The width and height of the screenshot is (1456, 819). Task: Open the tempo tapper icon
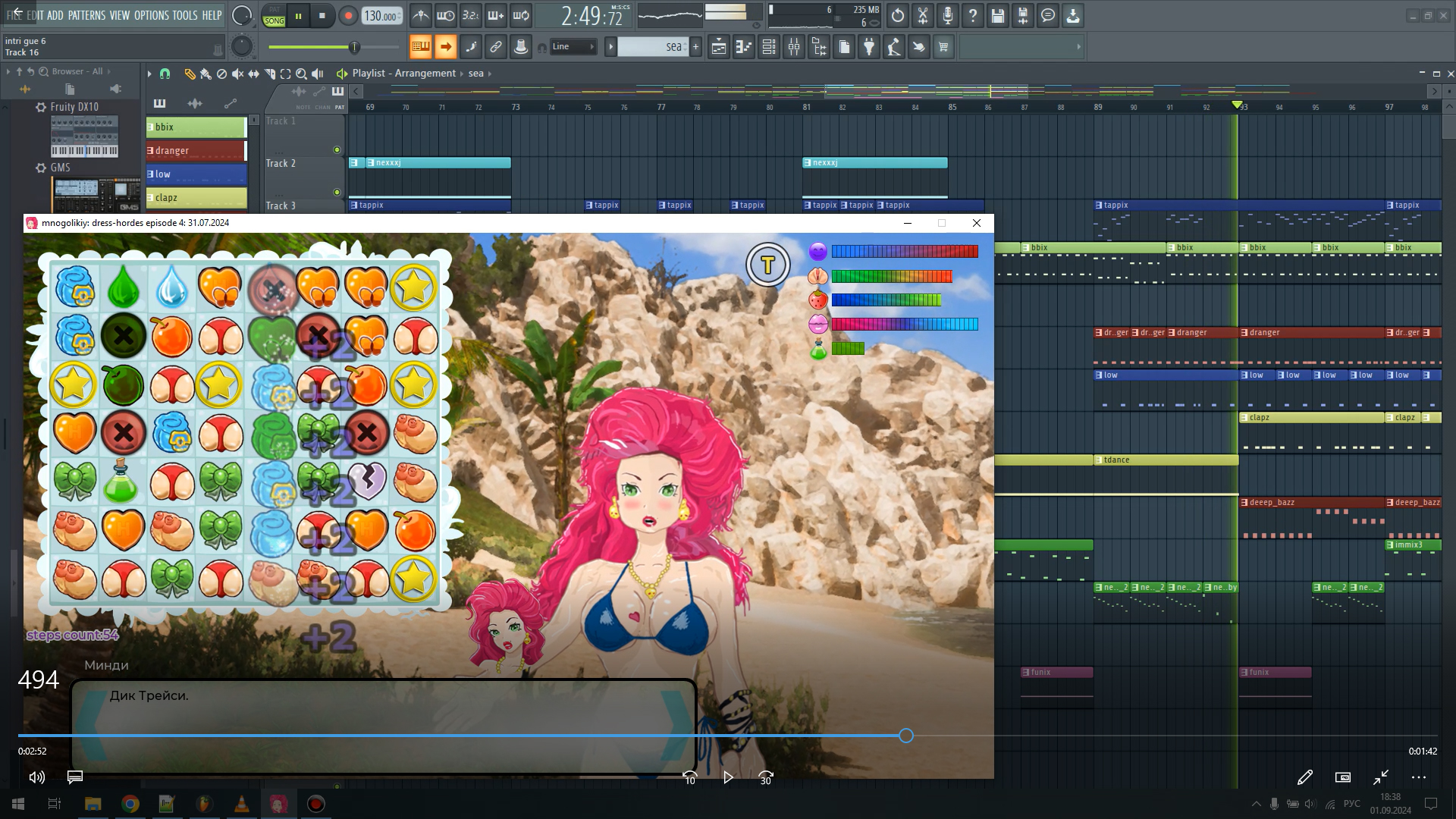pos(894,47)
